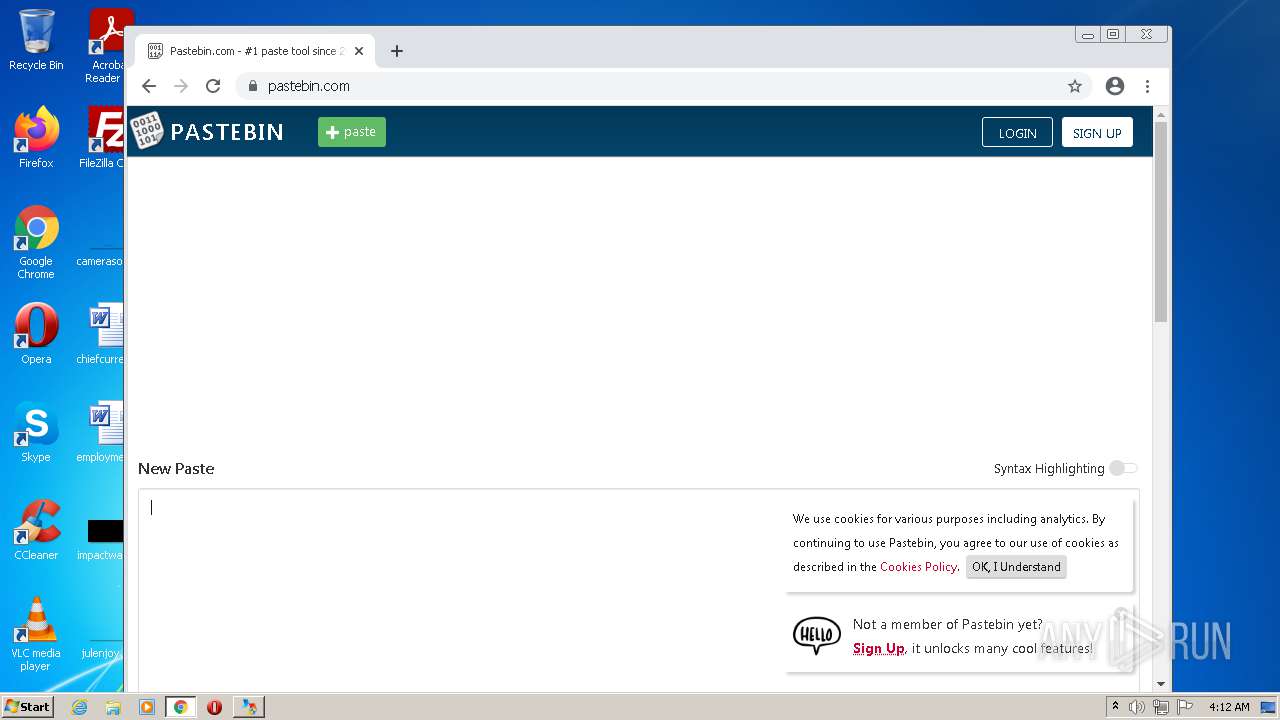Click network icon in system tray
Image resolution: width=1280 pixels, height=720 pixels.
(1160, 707)
